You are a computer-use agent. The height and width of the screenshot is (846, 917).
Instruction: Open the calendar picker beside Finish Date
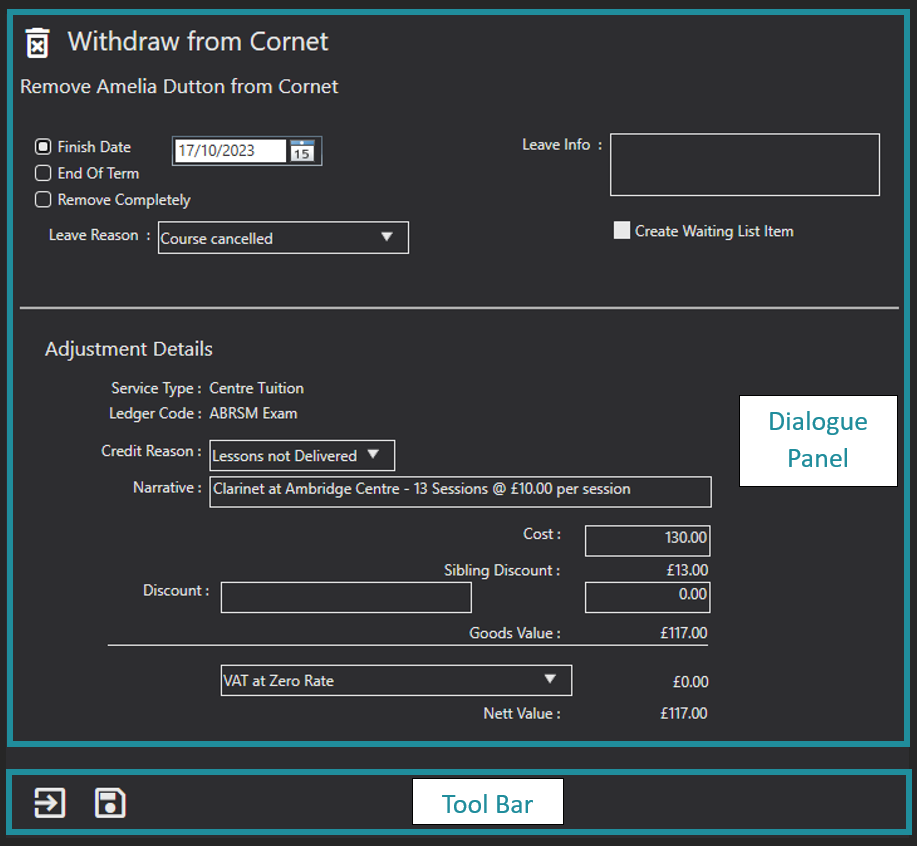click(302, 151)
